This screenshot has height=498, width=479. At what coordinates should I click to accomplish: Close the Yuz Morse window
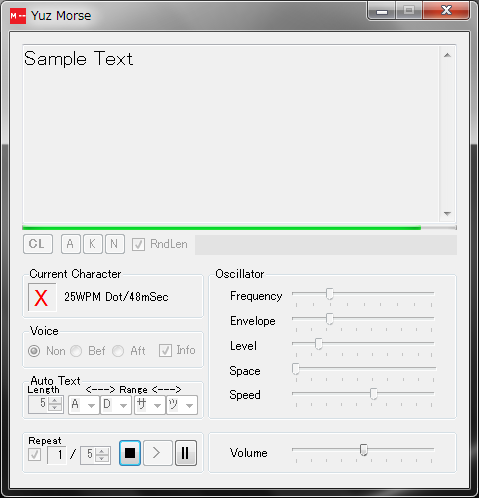click(x=446, y=11)
